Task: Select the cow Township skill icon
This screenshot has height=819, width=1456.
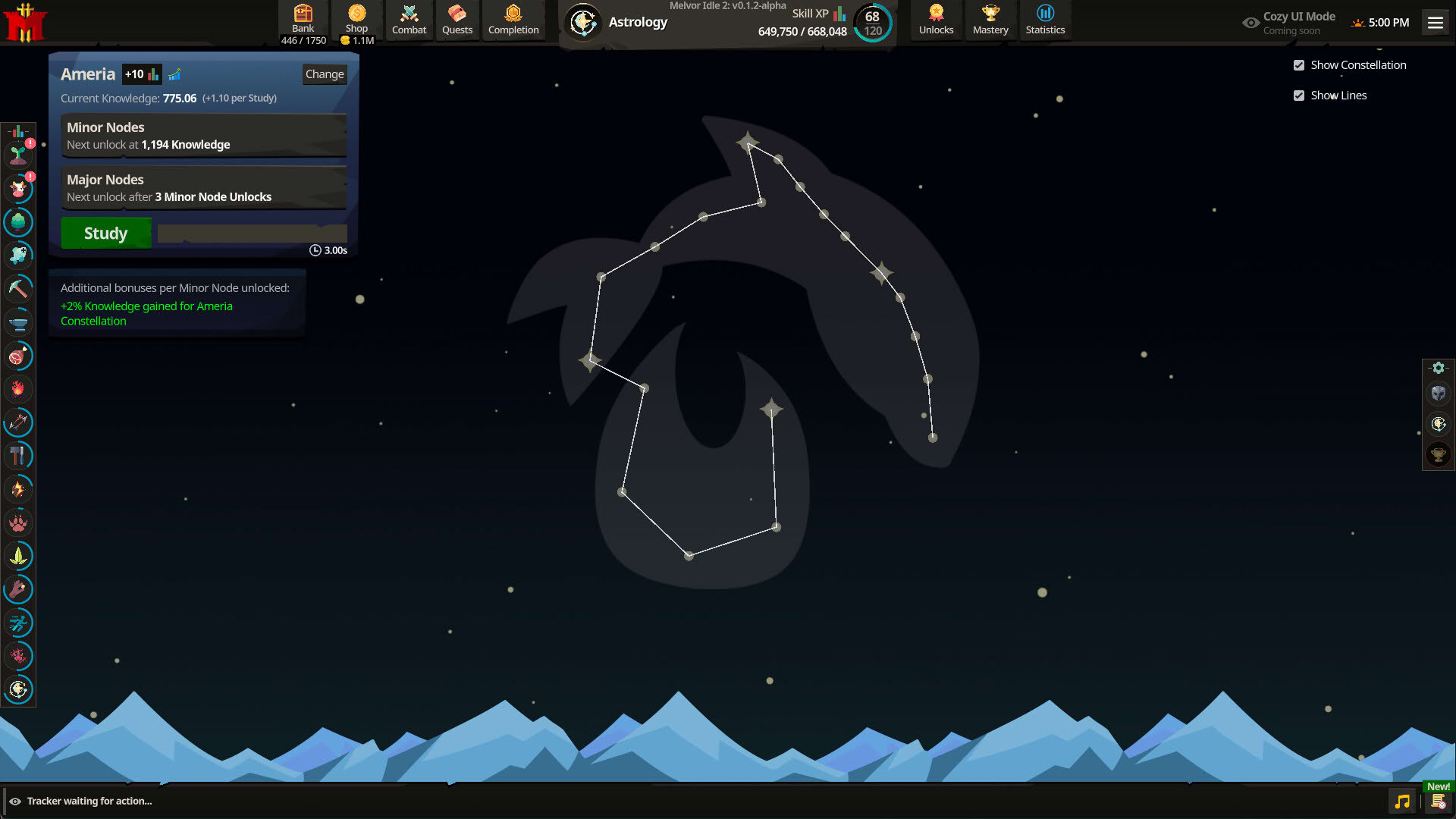Action: [18, 188]
